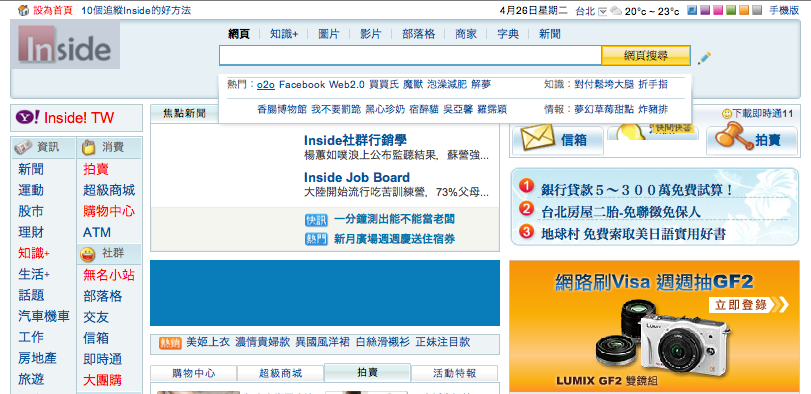
Task: Open the Inside社群行銷學 headline
Action: coord(355,140)
